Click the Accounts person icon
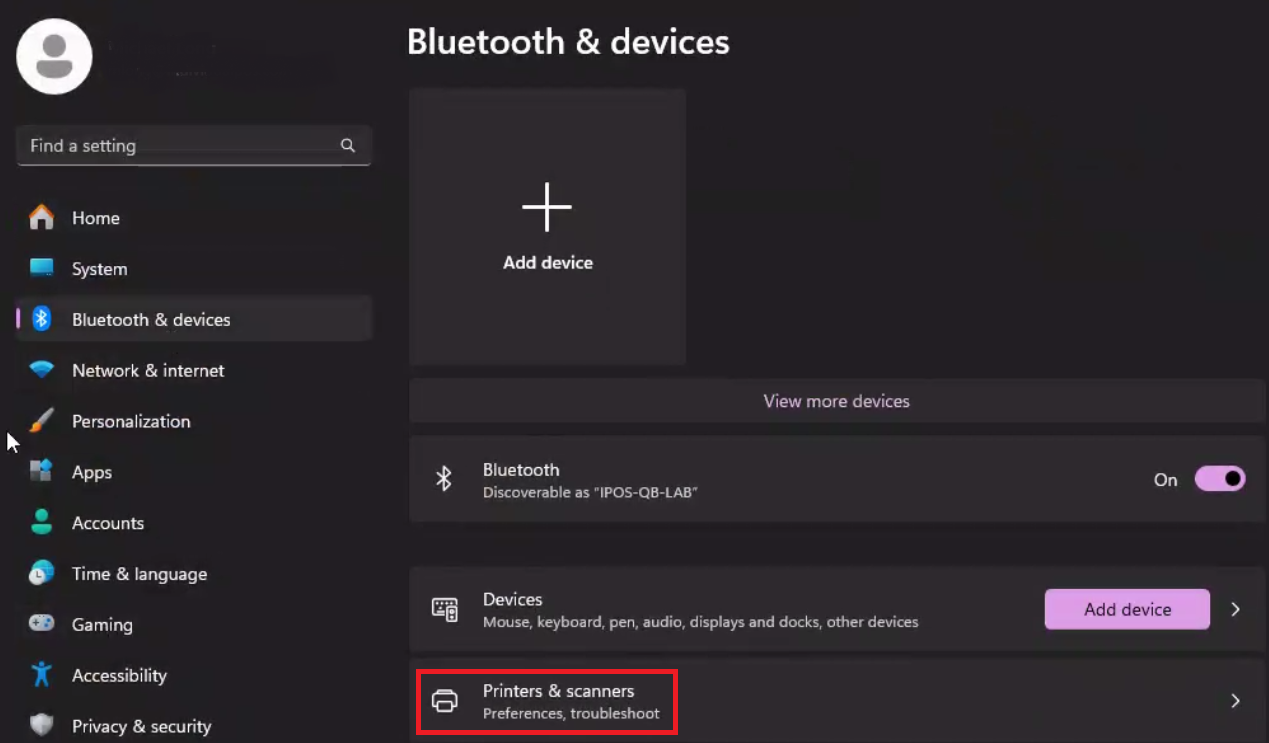 tap(41, 522)
